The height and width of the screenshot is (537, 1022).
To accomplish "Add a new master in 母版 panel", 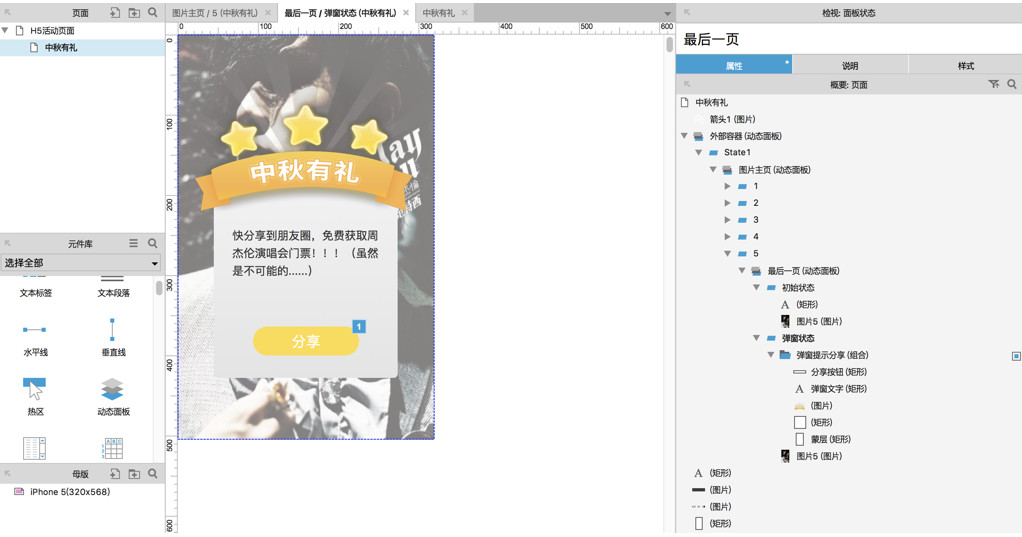I will (115, 474).
